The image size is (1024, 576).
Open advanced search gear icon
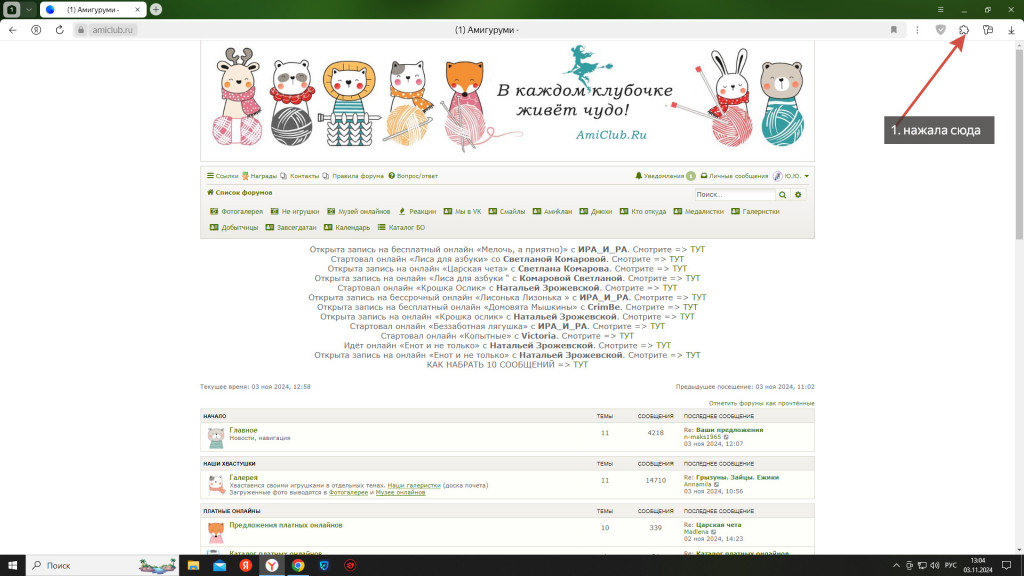(x=798, y=195)
